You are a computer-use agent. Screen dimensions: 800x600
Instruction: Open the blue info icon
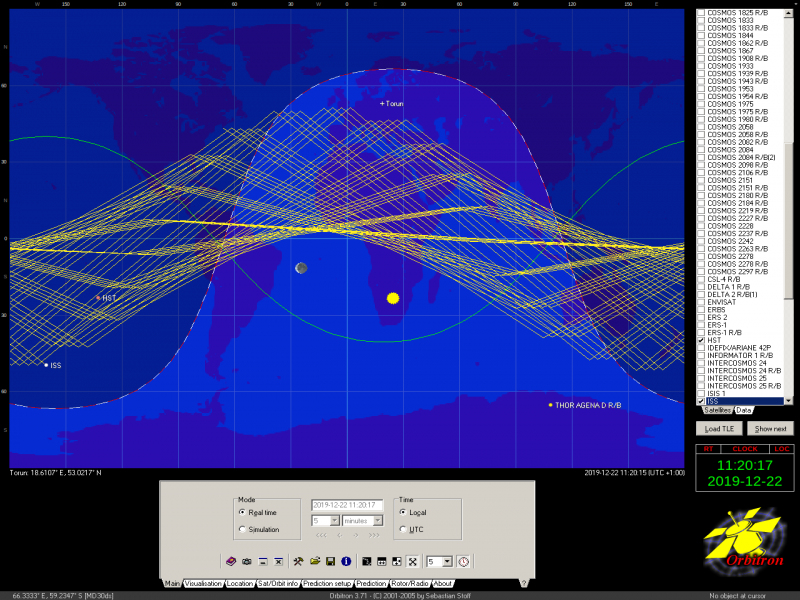[345, 562]
